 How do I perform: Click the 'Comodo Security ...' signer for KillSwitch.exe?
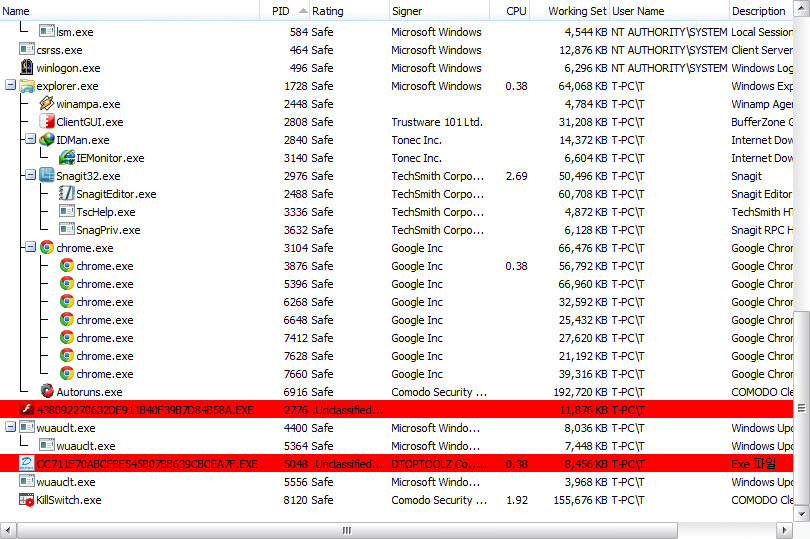[x=439, y=500]
